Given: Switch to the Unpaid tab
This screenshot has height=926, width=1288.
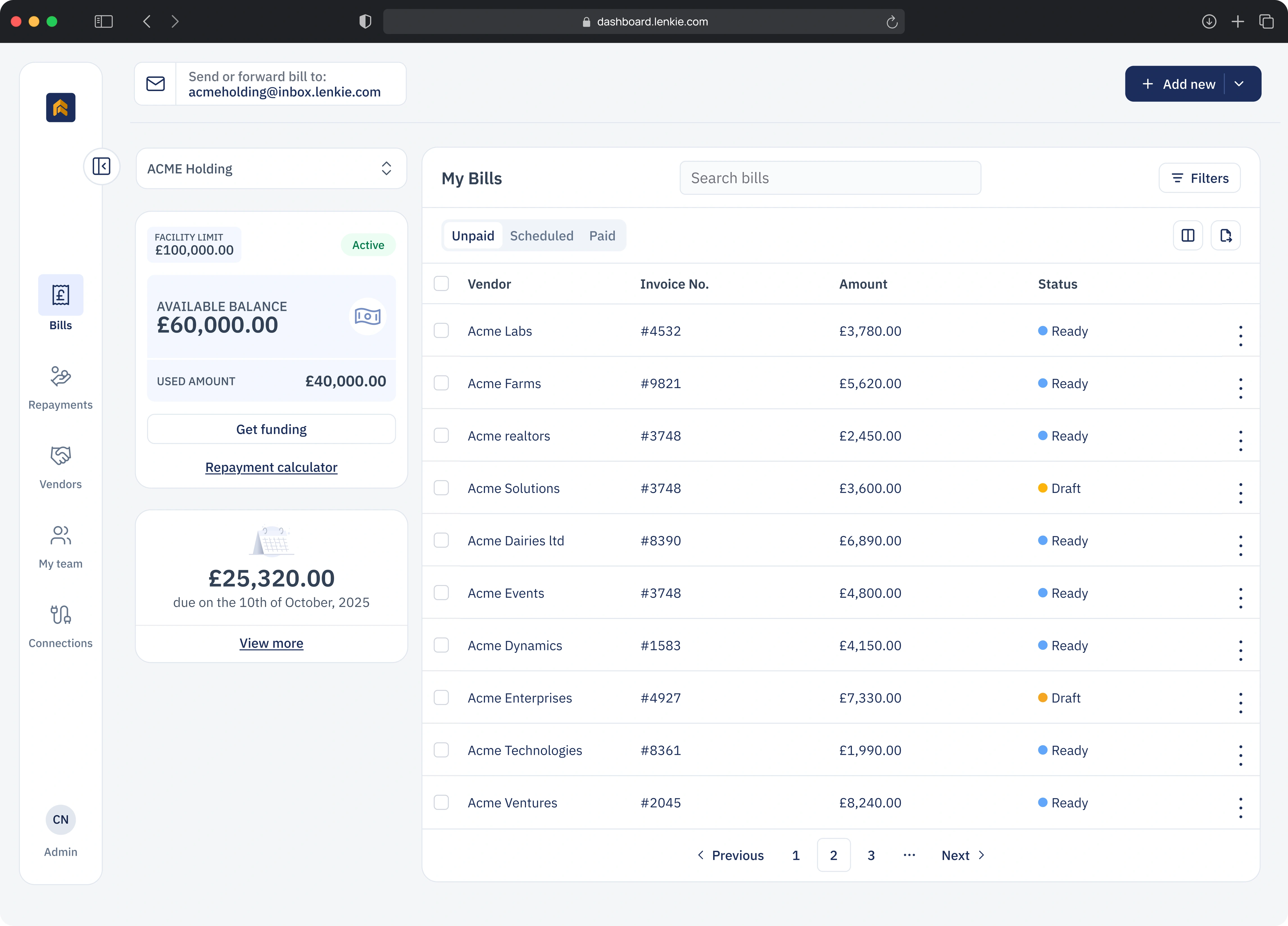Looking at the screenshot, I should pos(473,236).
